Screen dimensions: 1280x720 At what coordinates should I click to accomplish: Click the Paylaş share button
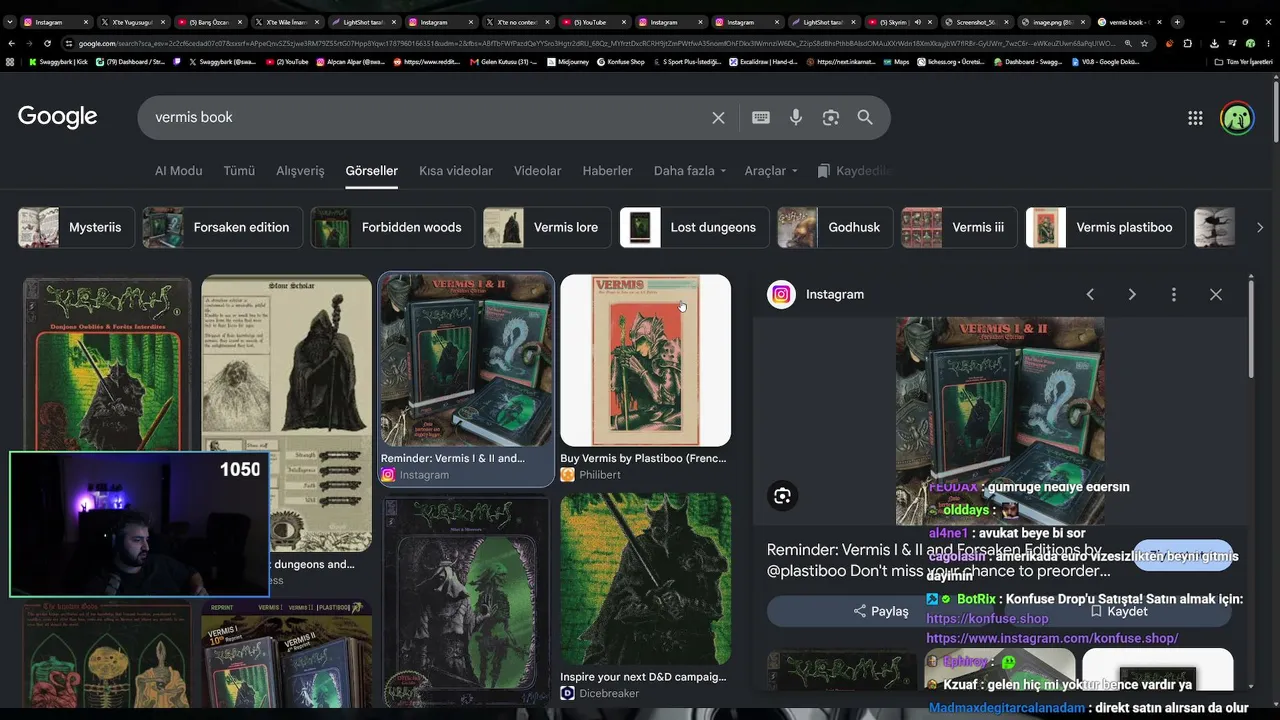pos(881,611)
